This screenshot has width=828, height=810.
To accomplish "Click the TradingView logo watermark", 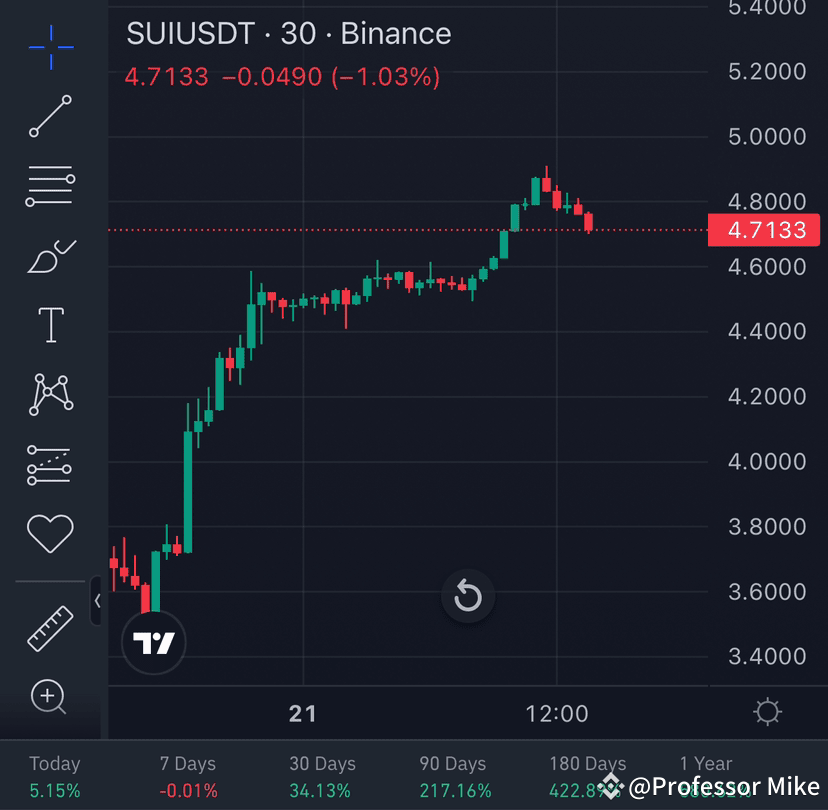I will [153, 642].
